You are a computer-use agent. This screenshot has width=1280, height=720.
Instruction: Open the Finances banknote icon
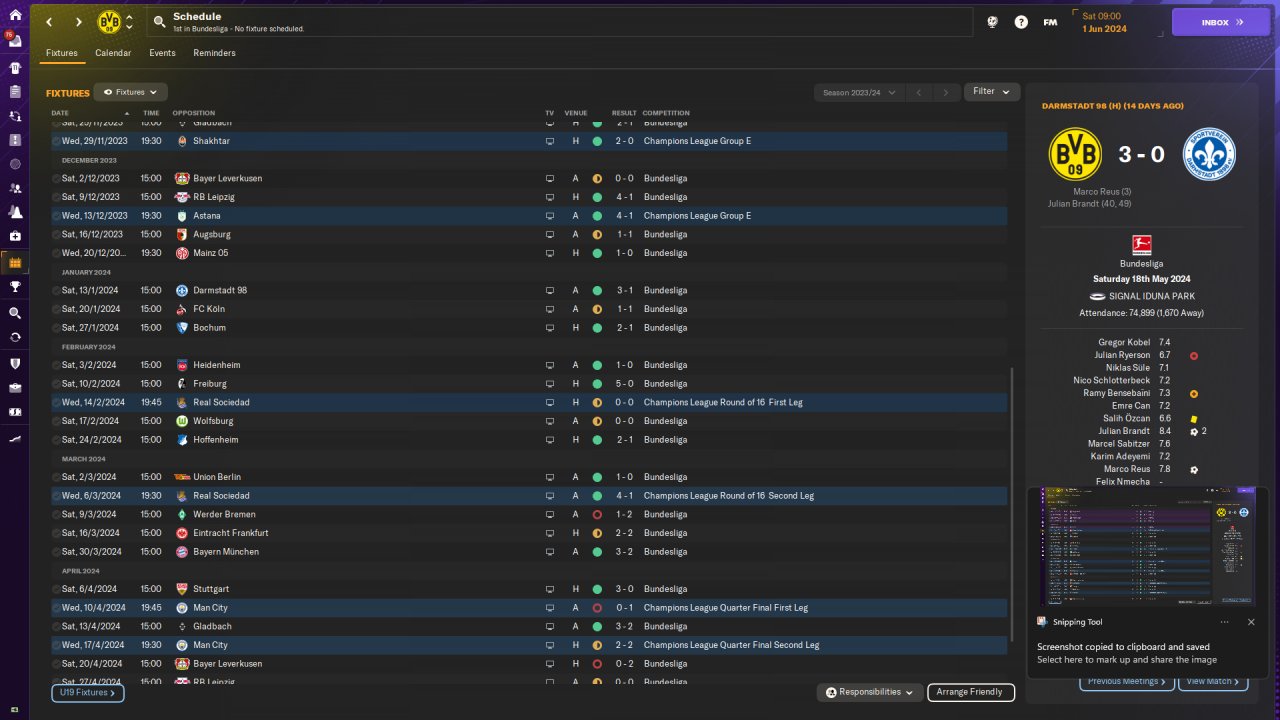[14, 412]
